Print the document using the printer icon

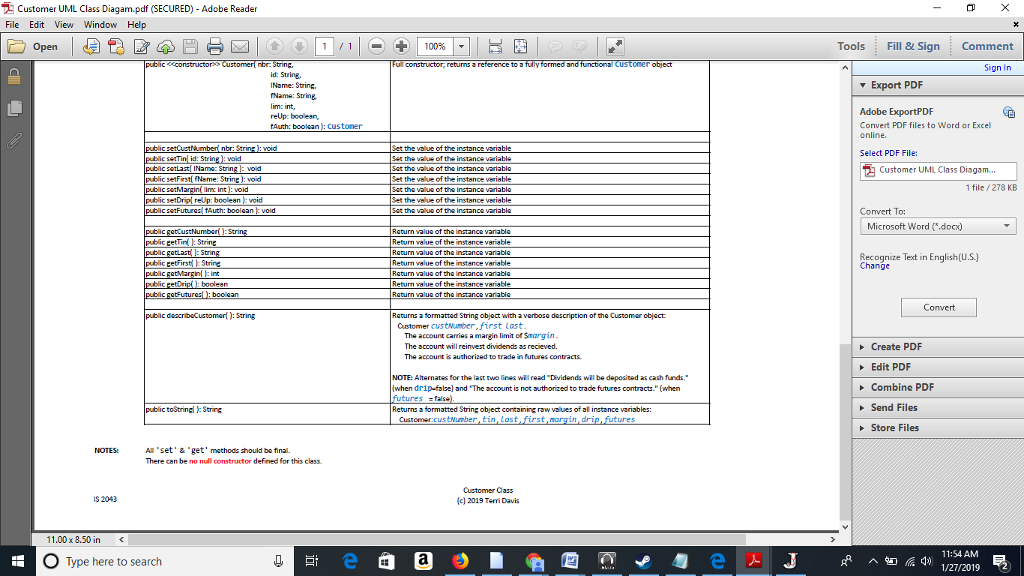[215, 46]
